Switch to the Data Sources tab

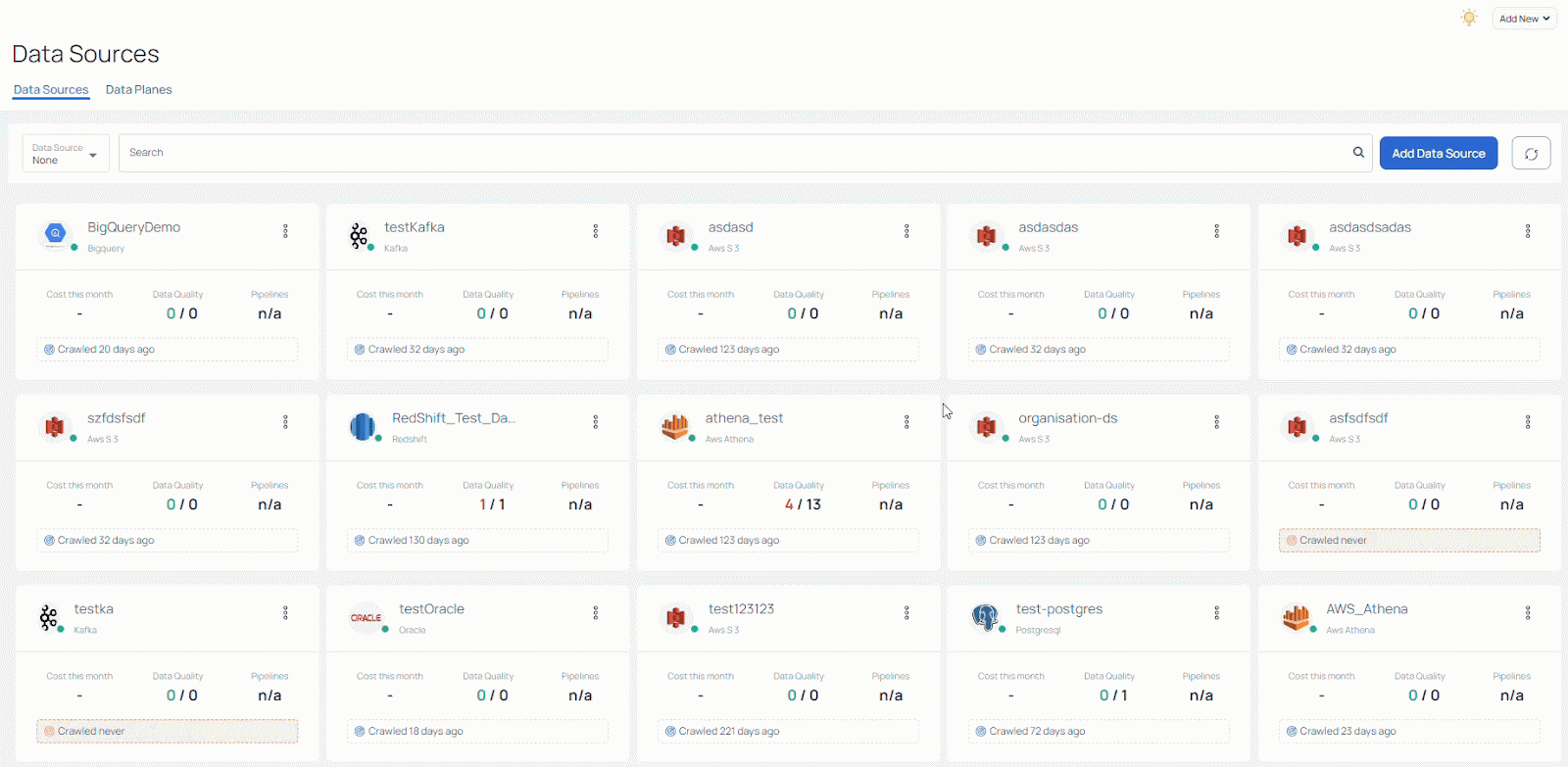51,89
